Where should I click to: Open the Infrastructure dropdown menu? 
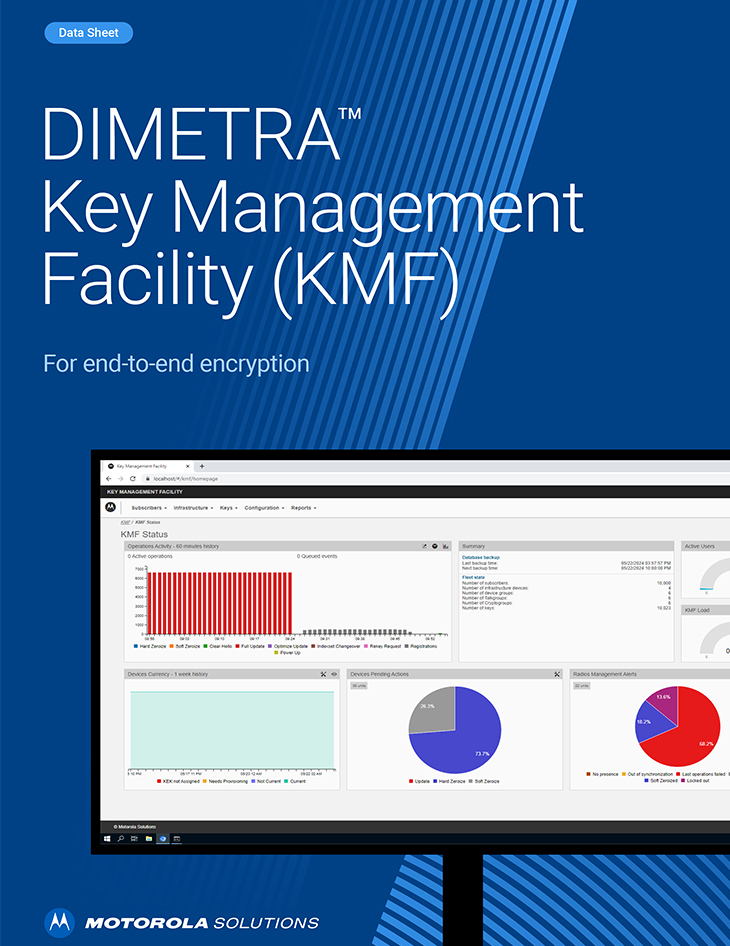click(x=193, y=508)
